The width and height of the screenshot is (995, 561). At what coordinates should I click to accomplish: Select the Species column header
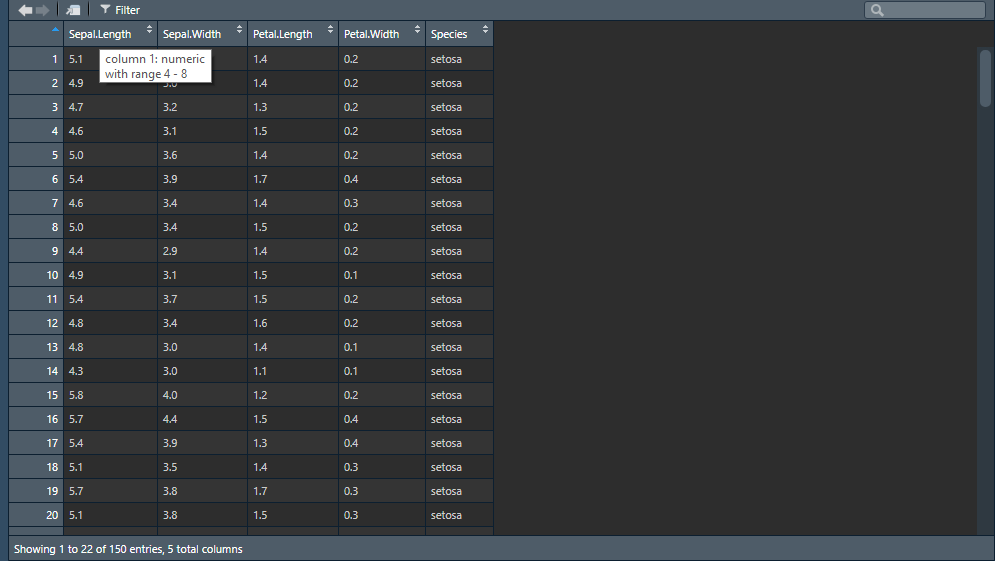[449, 34]
